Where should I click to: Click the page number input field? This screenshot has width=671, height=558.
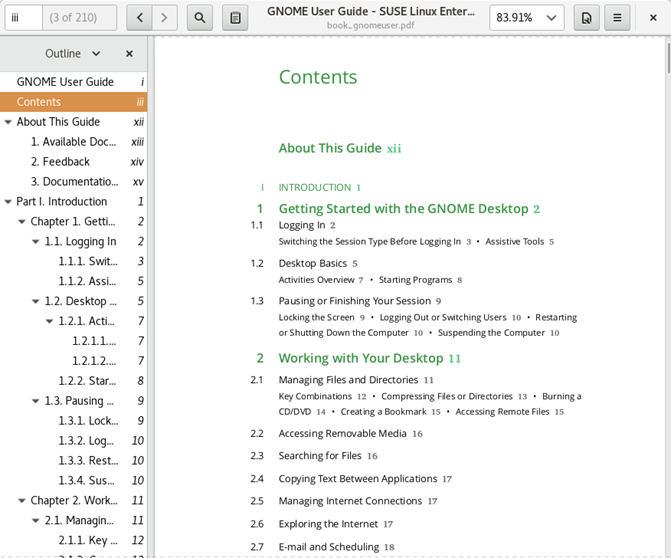click(24, 18)
